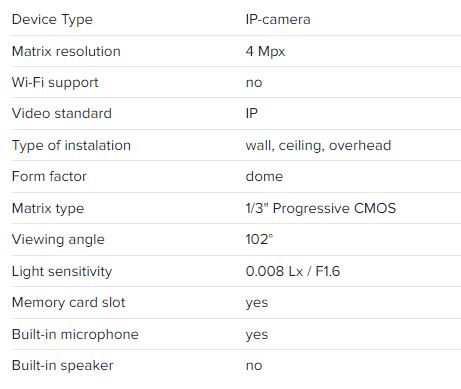The height and width of the screenshot is (389, 461).
Task: Click the Matrix resolution label
Action: point(66,51)
